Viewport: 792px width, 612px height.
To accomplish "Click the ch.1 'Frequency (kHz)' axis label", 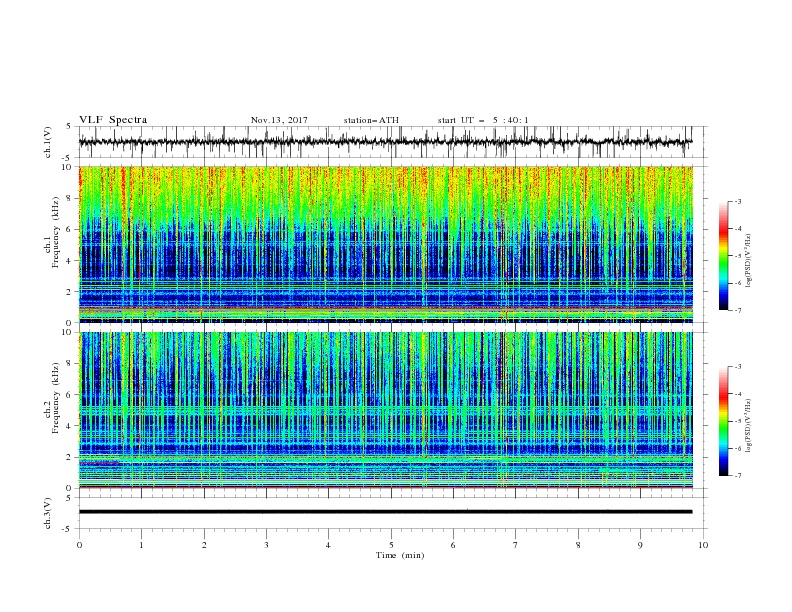I will (56, 232).
